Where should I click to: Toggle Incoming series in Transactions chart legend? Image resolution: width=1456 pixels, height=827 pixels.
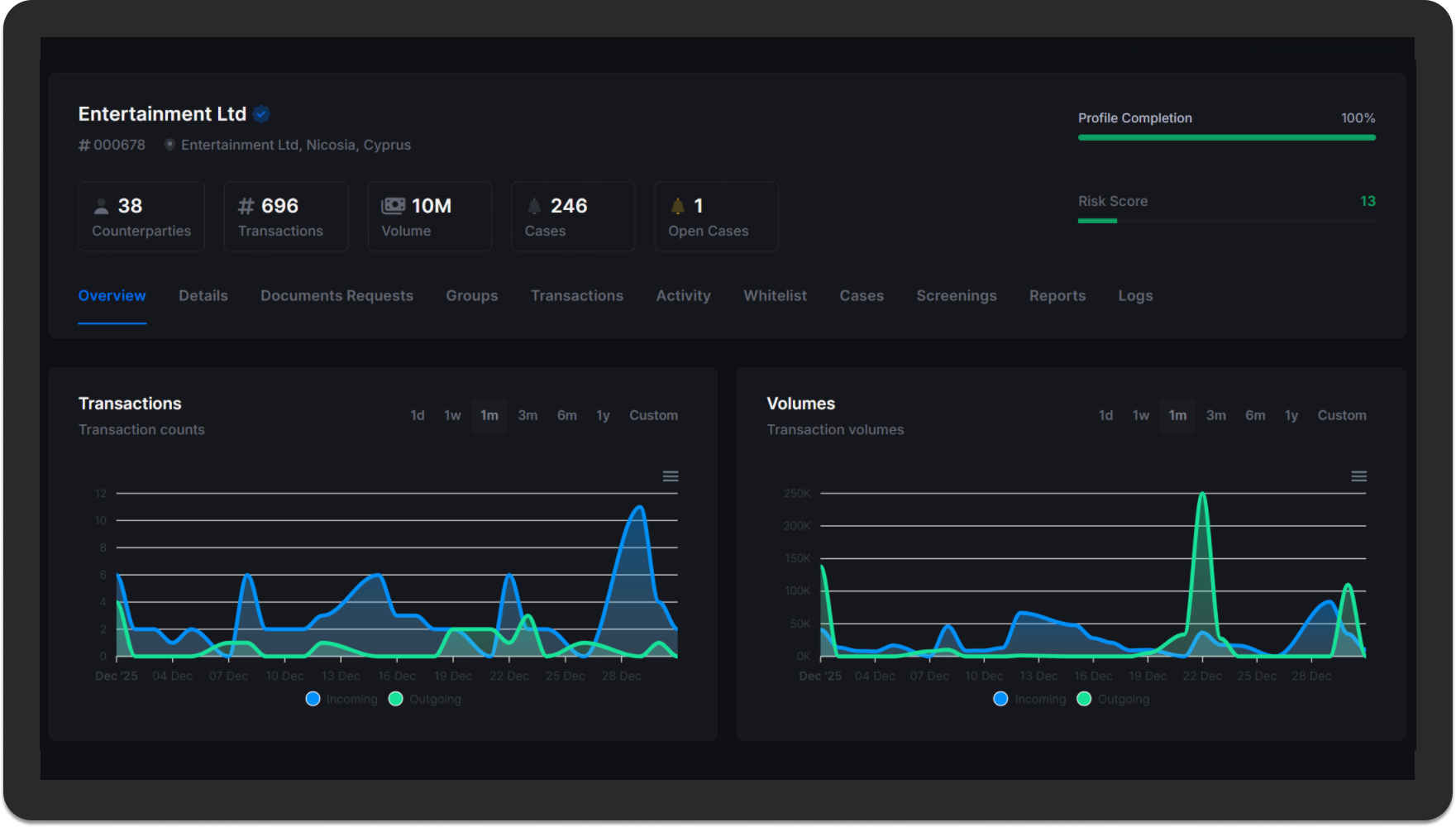tap(313, 699)
